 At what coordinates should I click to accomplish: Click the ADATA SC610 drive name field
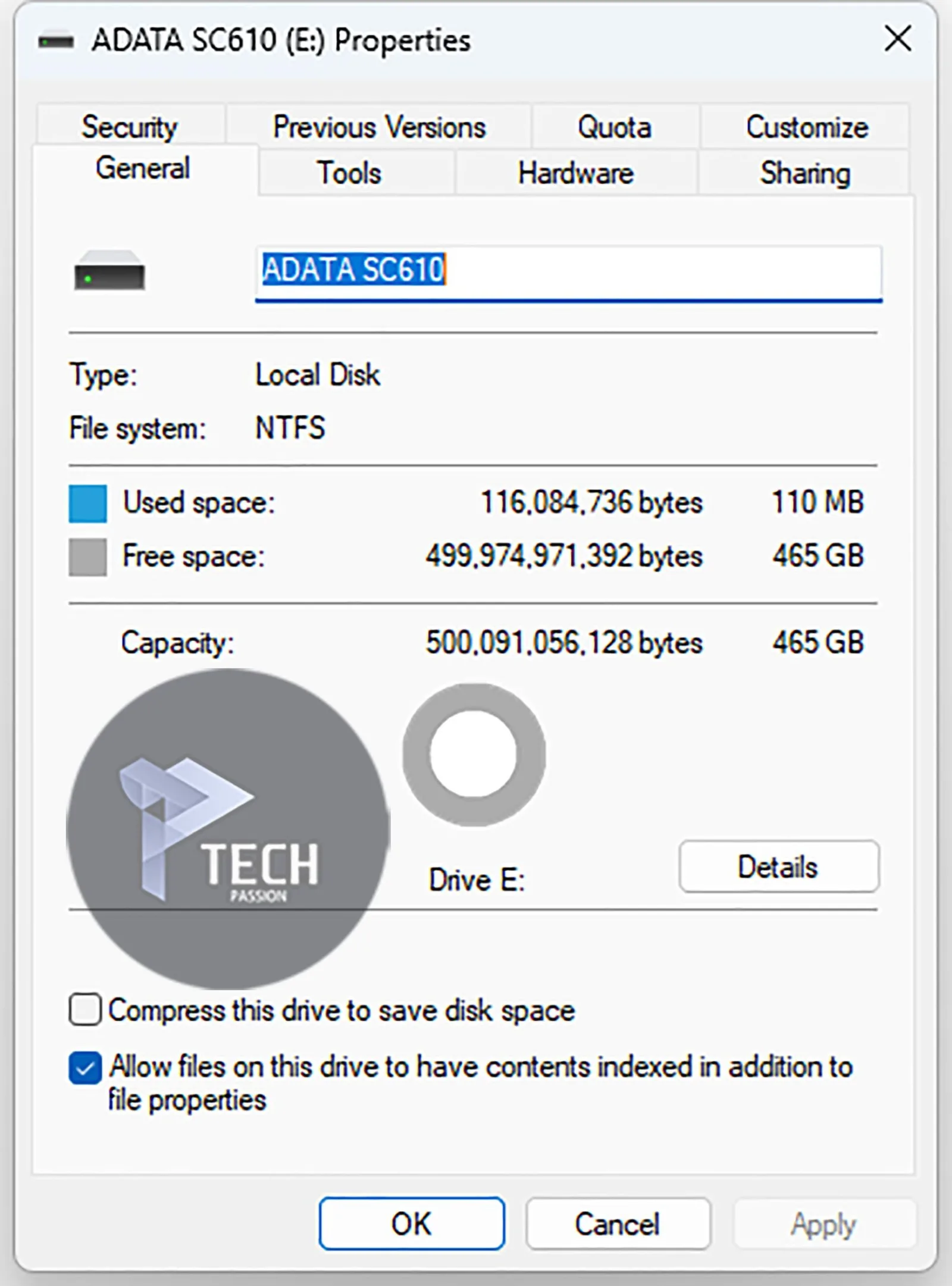pyautogui.click(x=568, y=273)
